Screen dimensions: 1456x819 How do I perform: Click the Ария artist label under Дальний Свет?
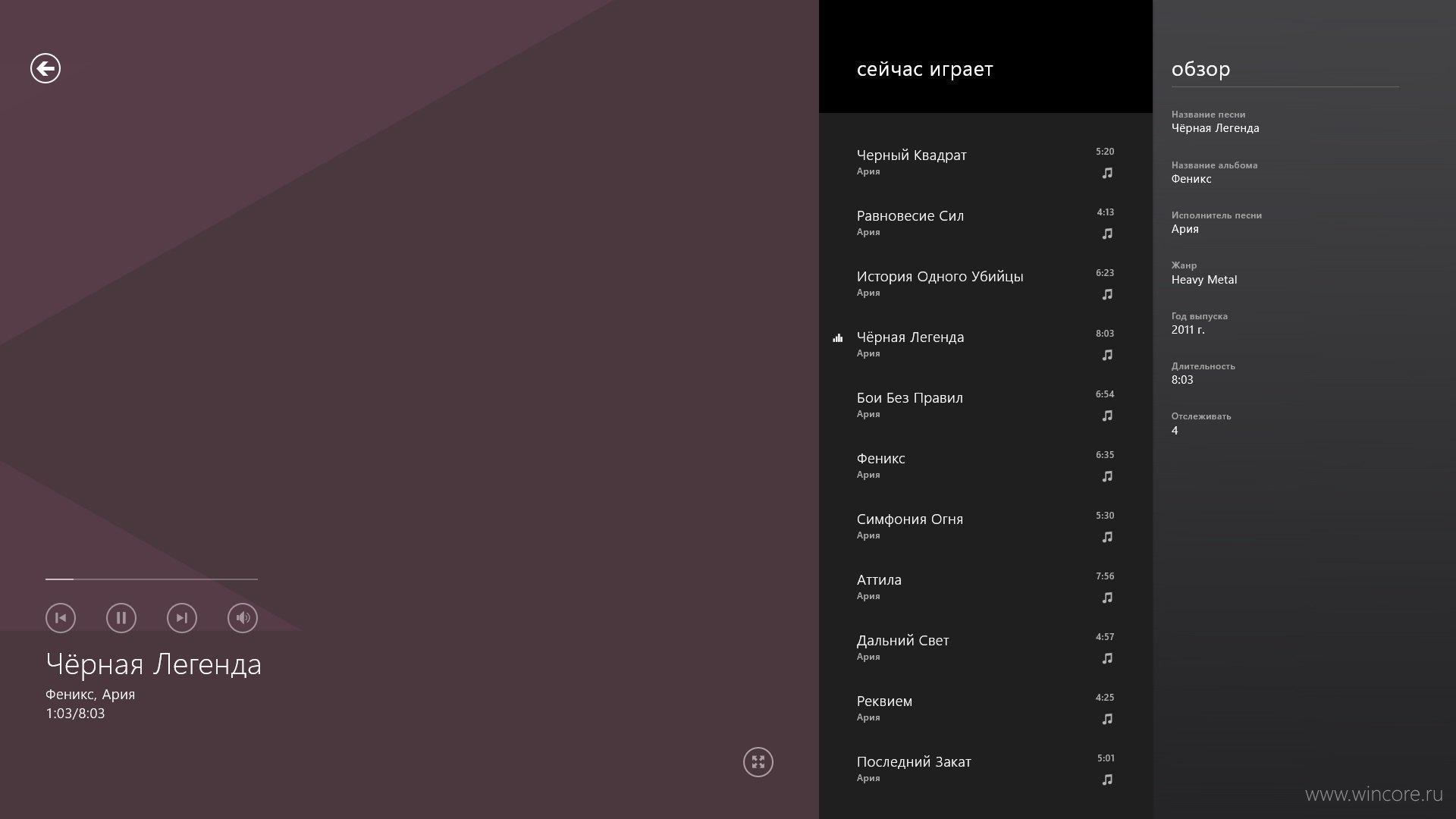click(868, 657)
